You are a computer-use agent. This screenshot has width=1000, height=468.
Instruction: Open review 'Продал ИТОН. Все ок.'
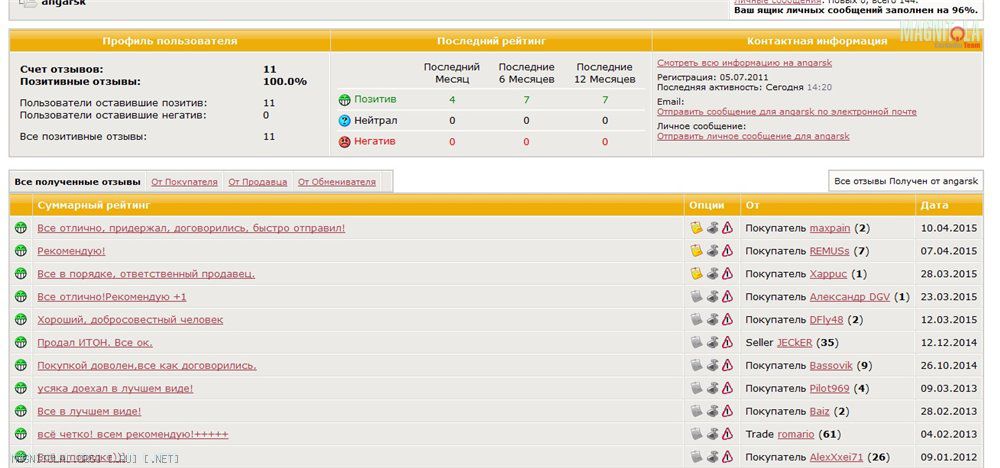(x=94, y=343)
